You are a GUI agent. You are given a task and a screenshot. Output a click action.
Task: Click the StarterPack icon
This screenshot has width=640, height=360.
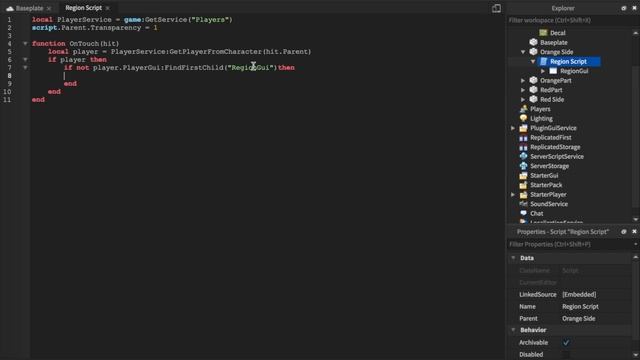coord(523,185)
